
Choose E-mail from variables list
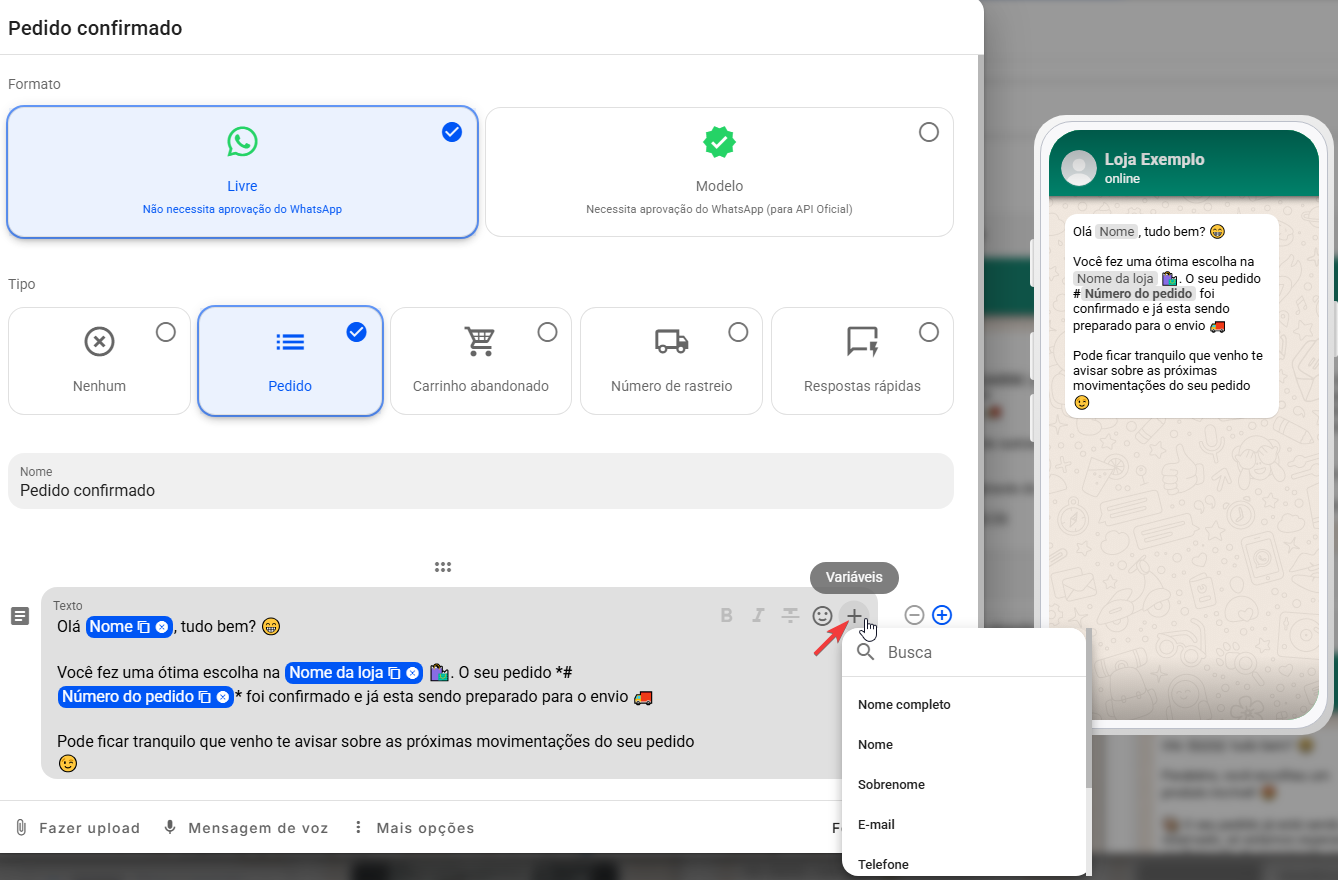[964, 825]
